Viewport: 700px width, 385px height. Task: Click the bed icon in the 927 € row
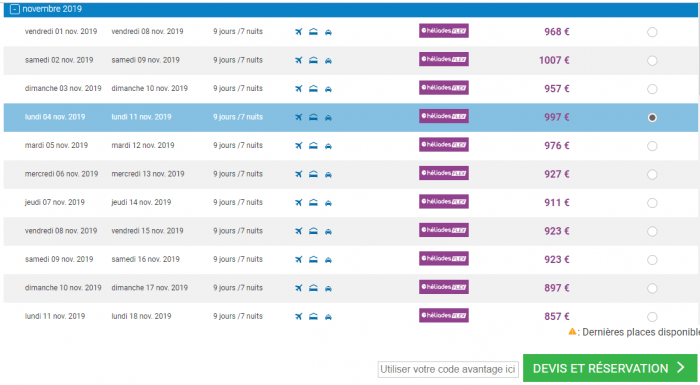(x=313, y=174)
